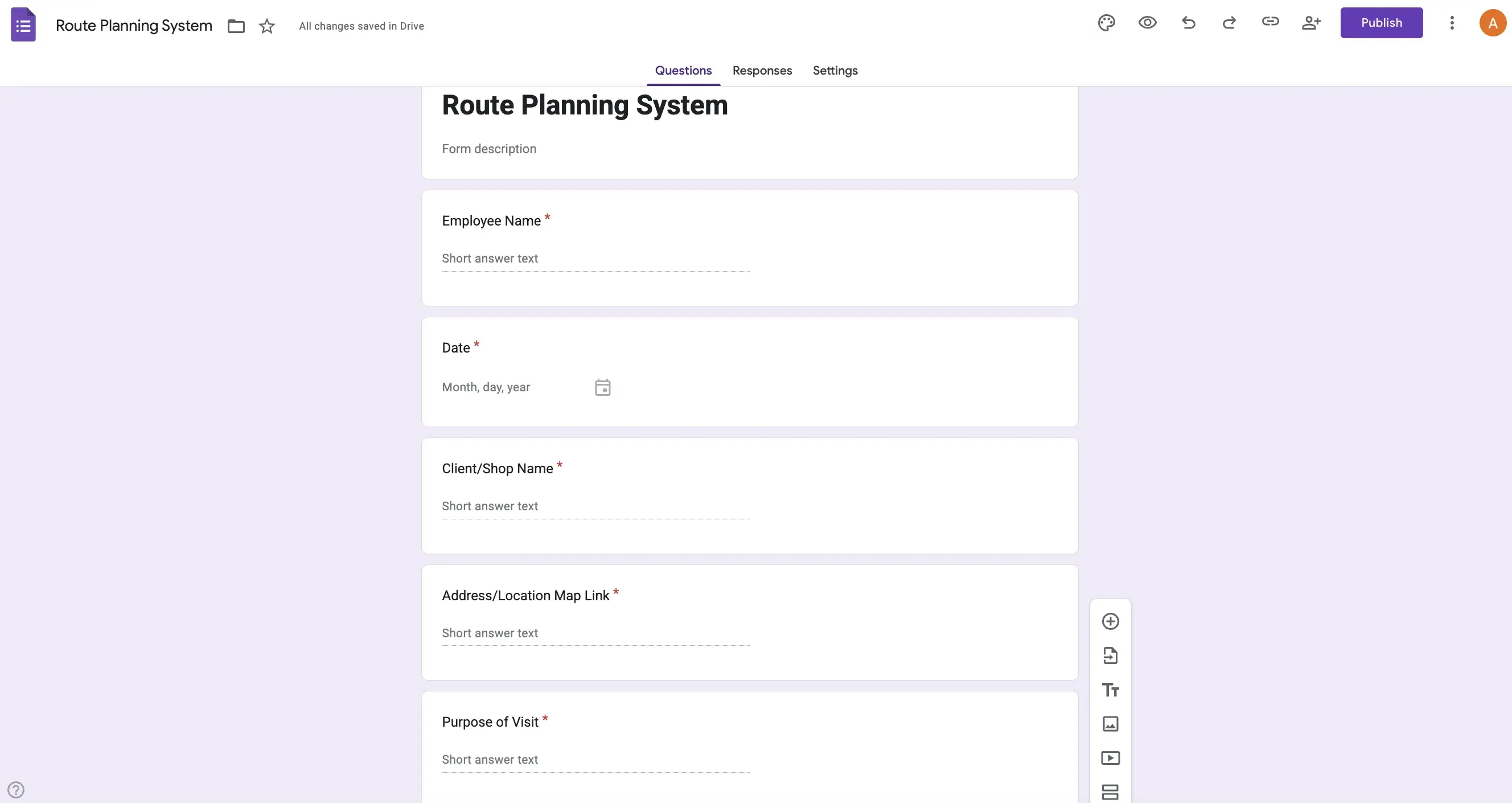Add a title and description block

tap(1111, 690)
